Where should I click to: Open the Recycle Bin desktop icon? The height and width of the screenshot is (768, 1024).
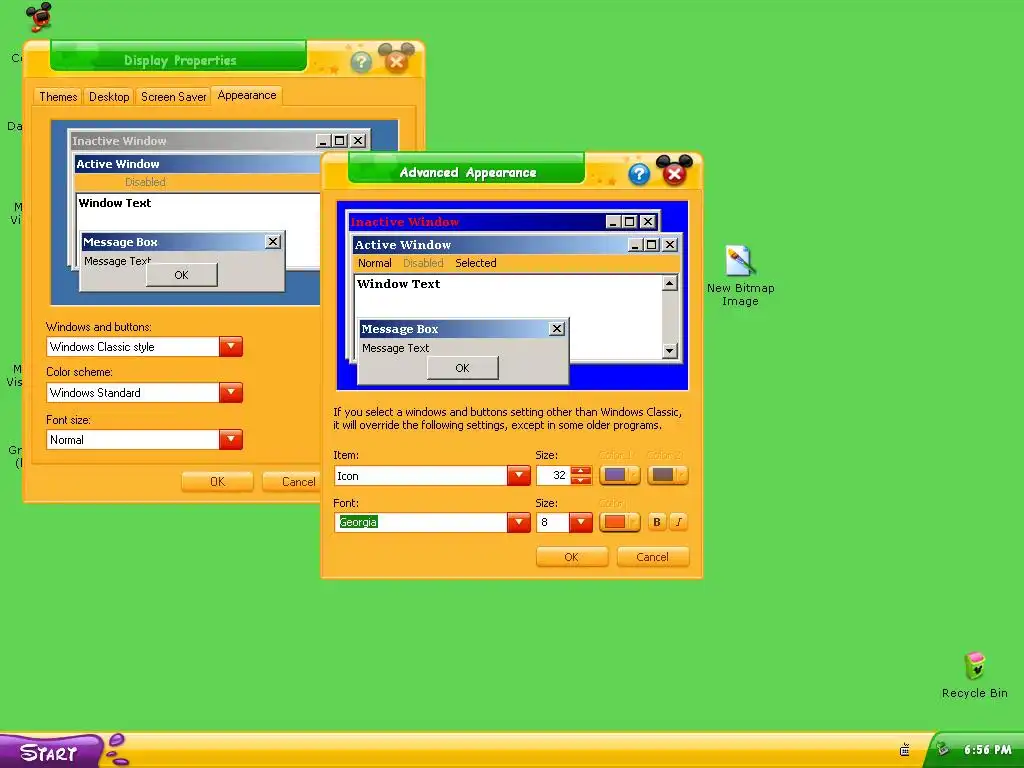[x=974, y=675]
